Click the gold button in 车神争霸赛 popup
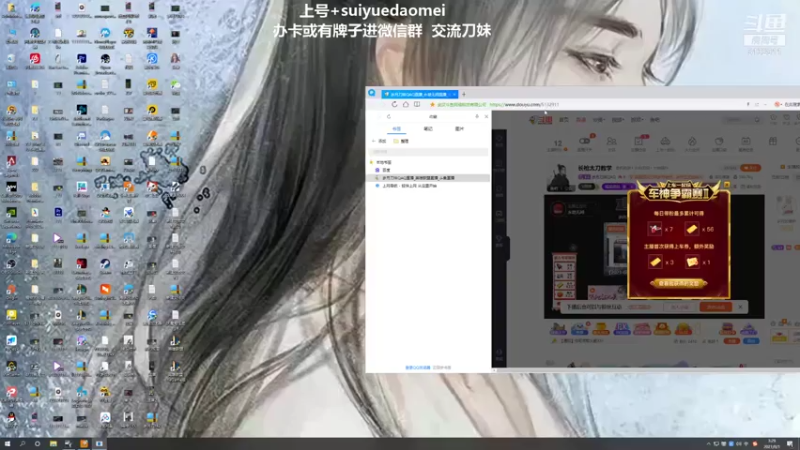Viewport: 800px width, 450px height. (x=679, y=283)
